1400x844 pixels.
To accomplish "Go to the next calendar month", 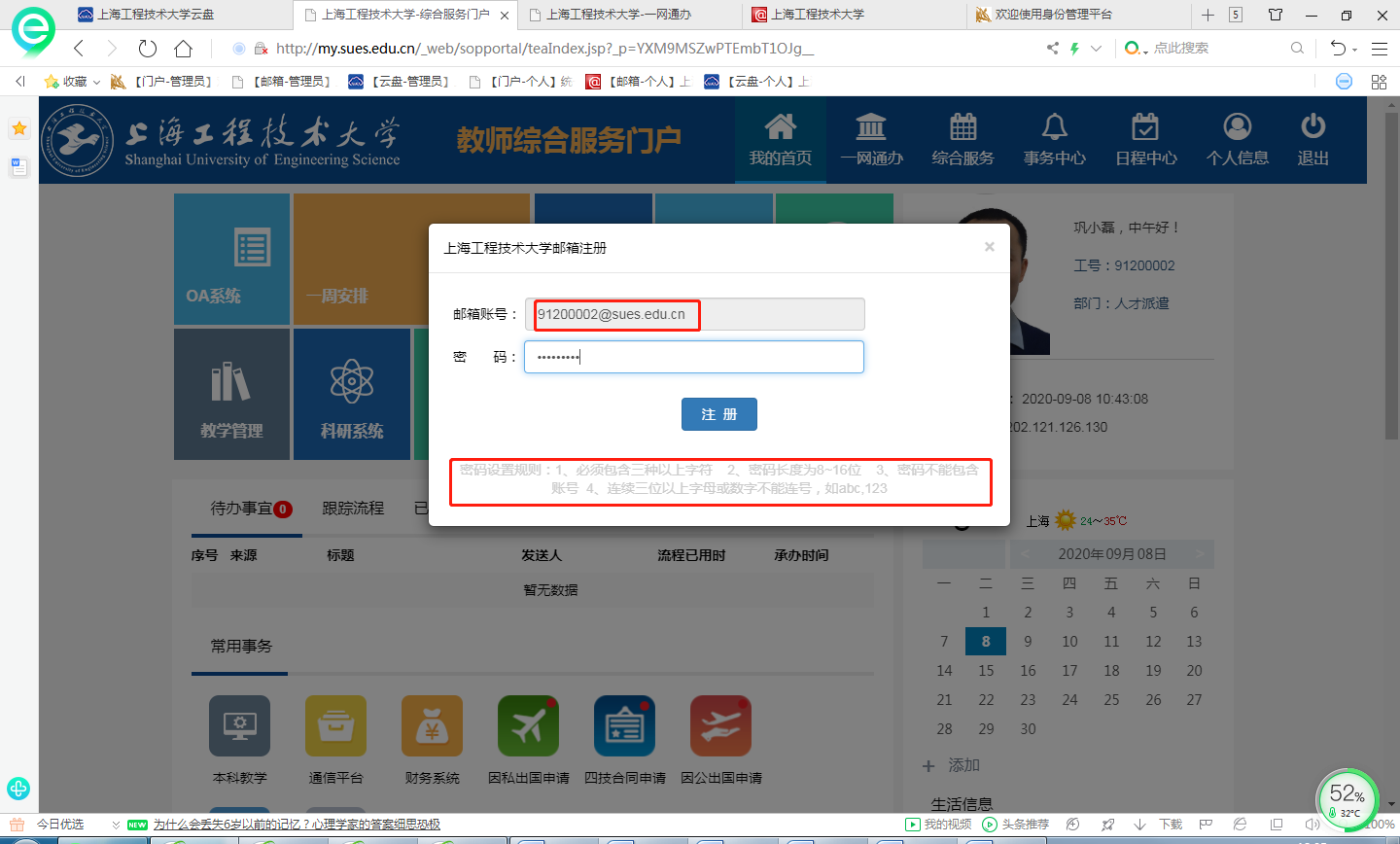I will point(1200,554).
